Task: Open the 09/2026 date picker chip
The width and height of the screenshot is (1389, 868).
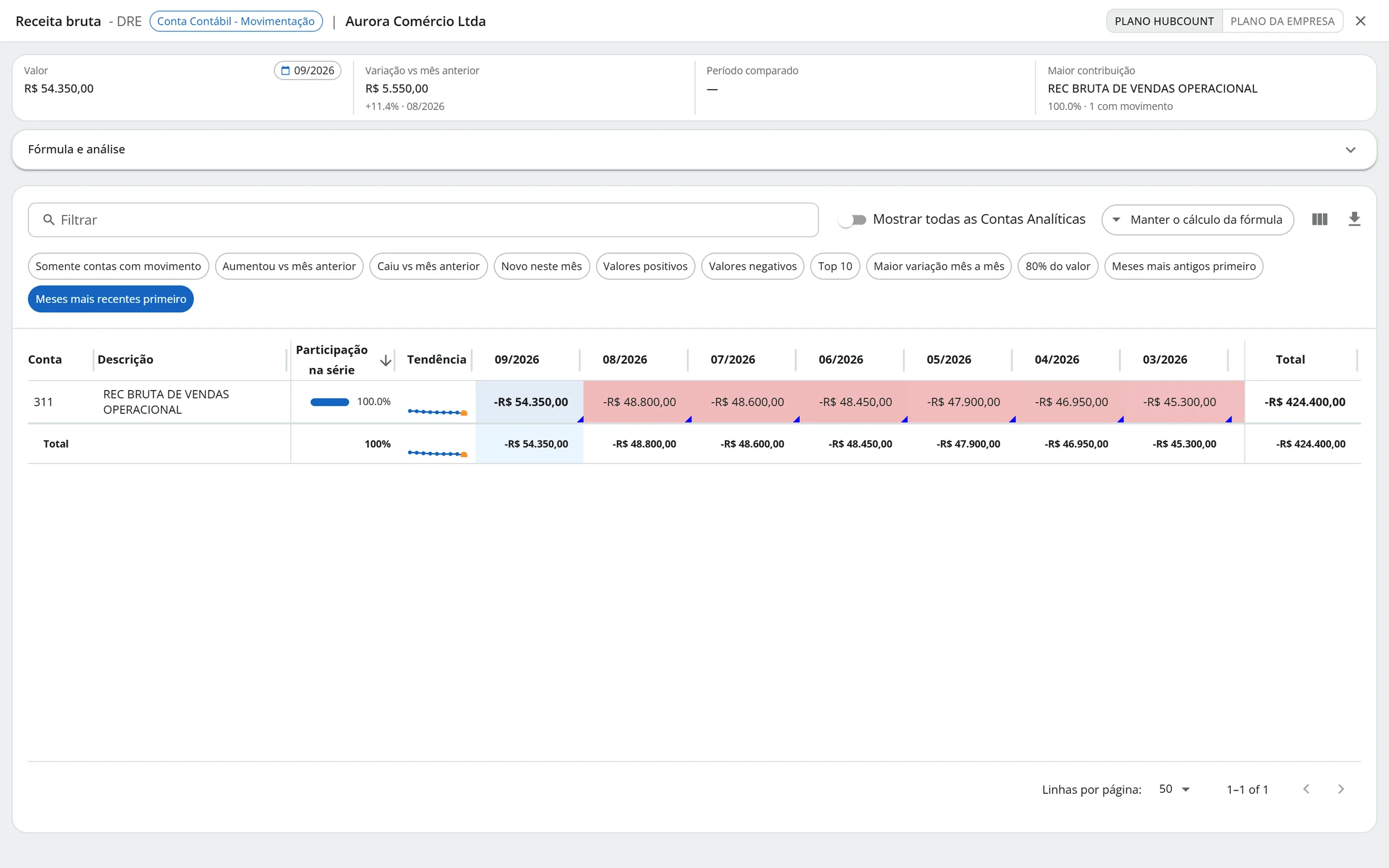Action: pyautogui.click(x=307, y=70)
